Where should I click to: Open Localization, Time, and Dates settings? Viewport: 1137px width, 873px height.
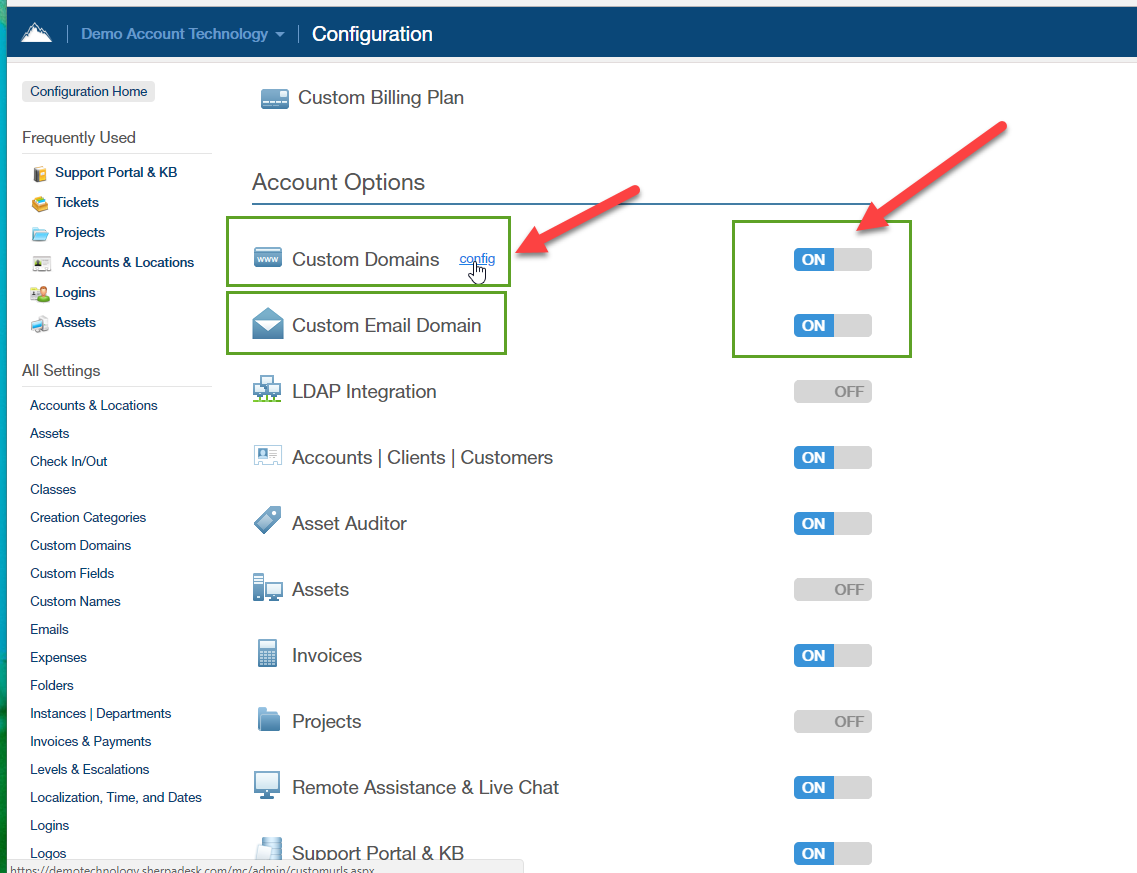(116, 797)
